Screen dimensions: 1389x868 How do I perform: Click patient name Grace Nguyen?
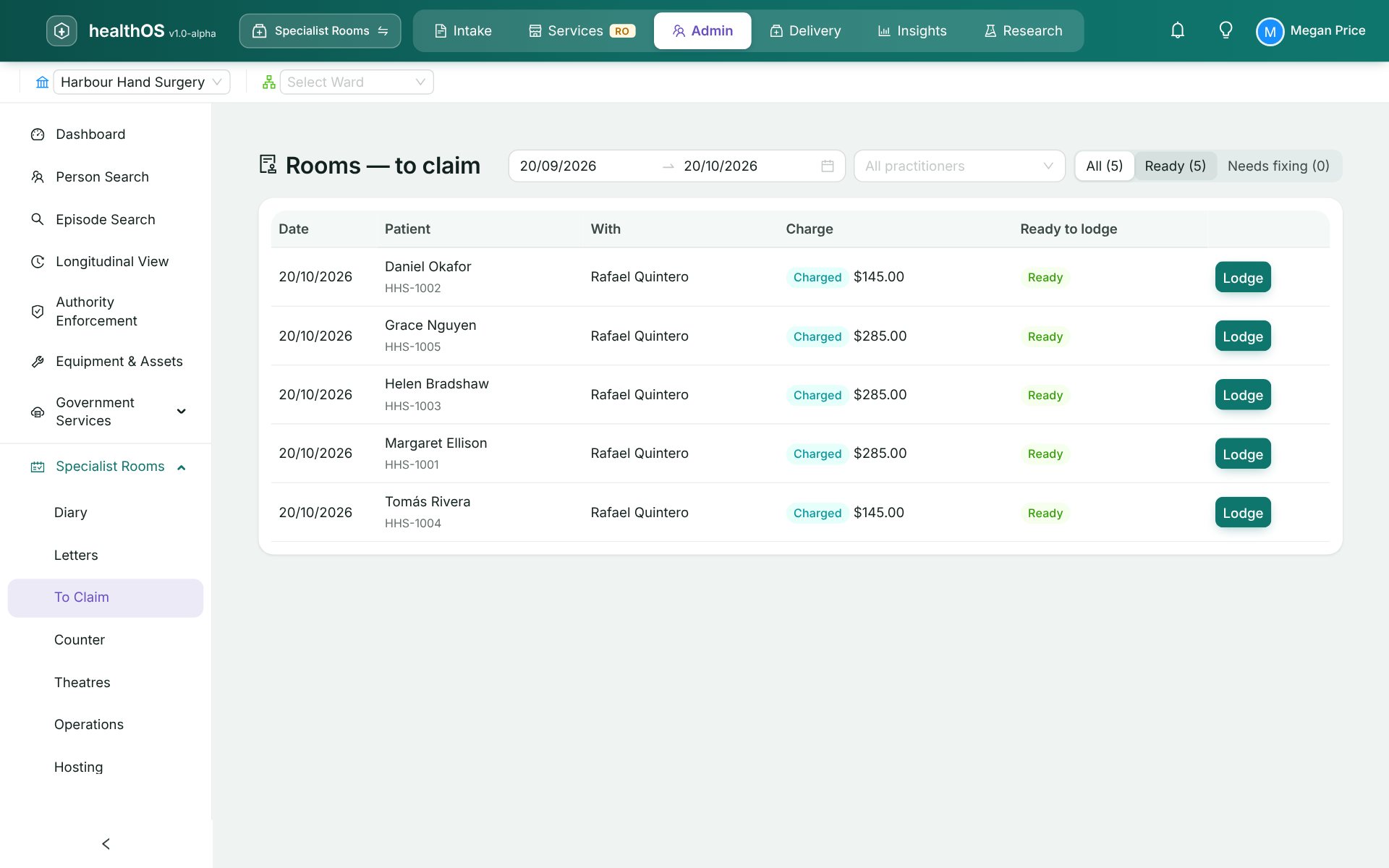tap(430, 325)
